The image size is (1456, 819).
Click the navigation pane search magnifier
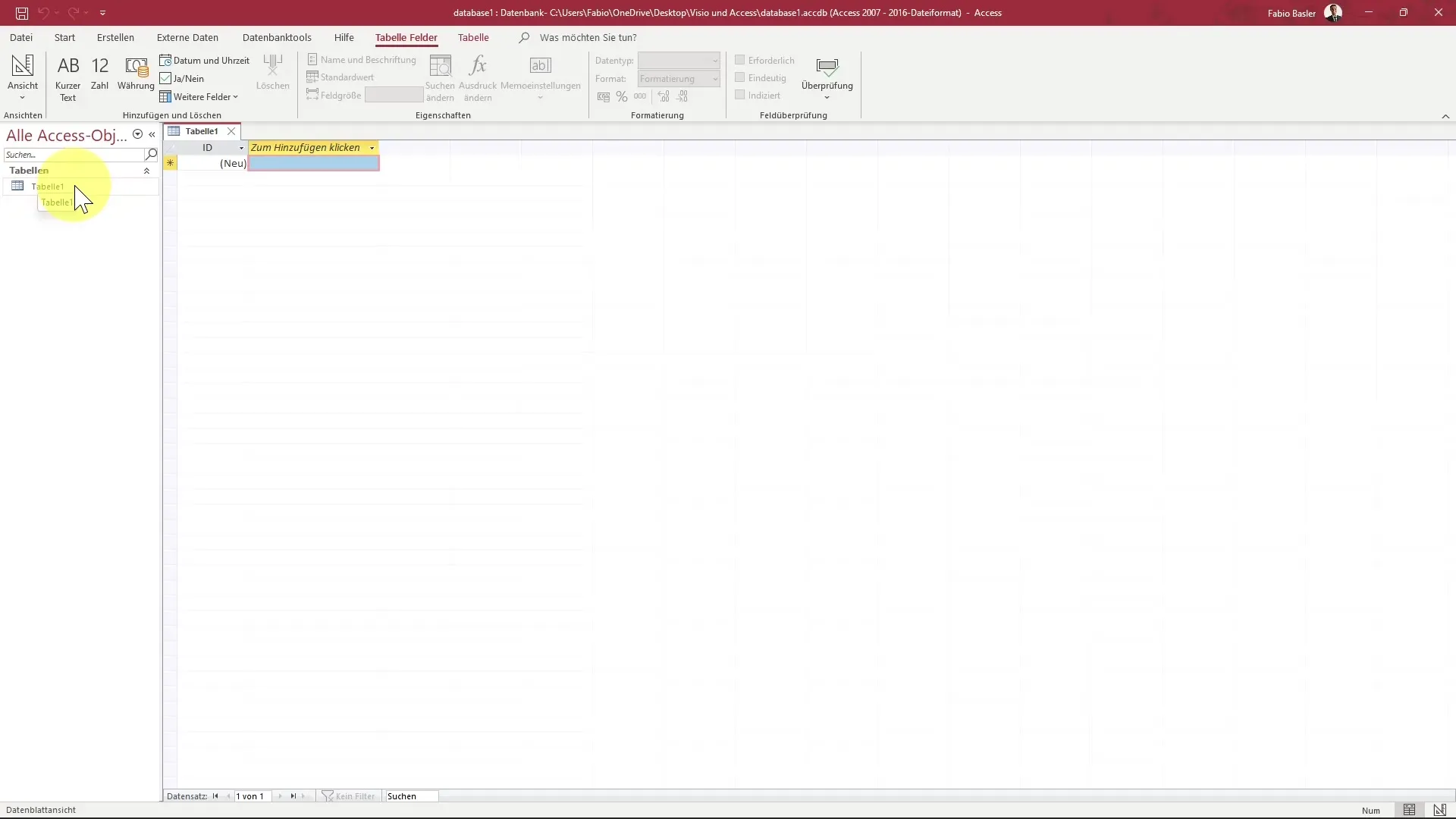[151, 155]
